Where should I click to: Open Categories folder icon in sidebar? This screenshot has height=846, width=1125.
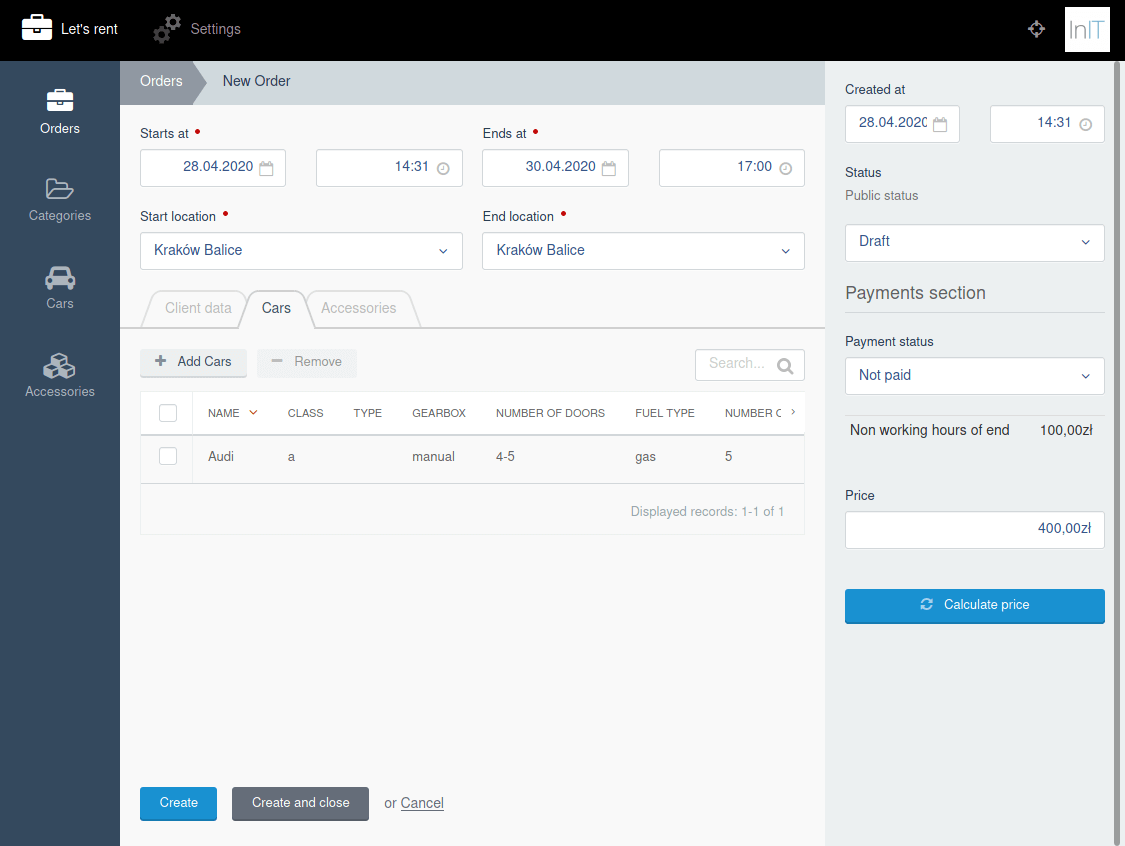pyautogui.click(x=60, y=189)
